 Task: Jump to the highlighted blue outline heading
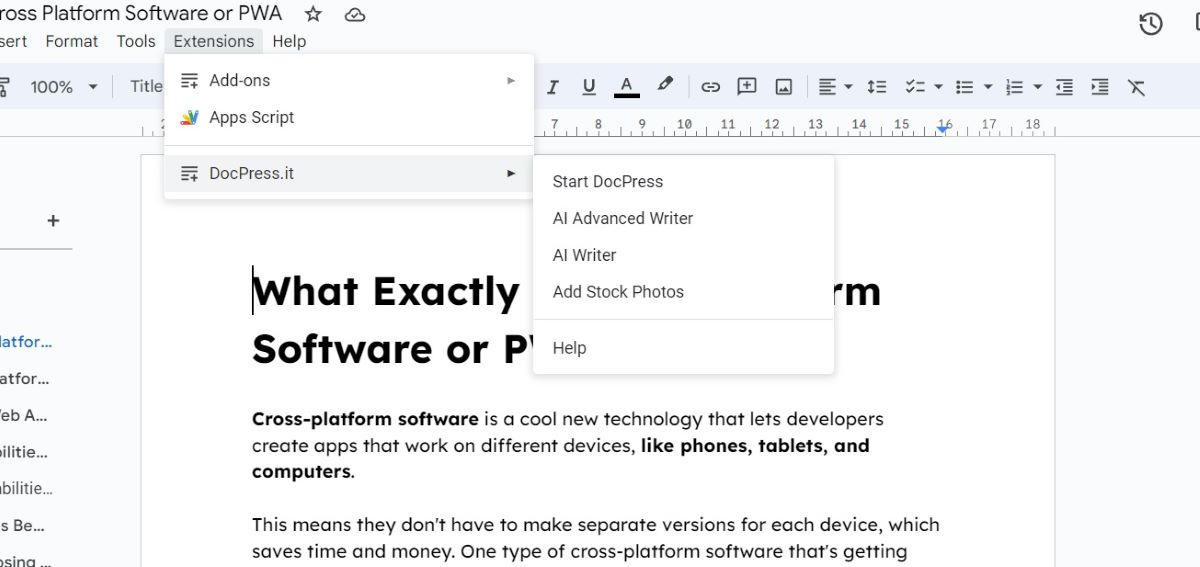point(26,342)
